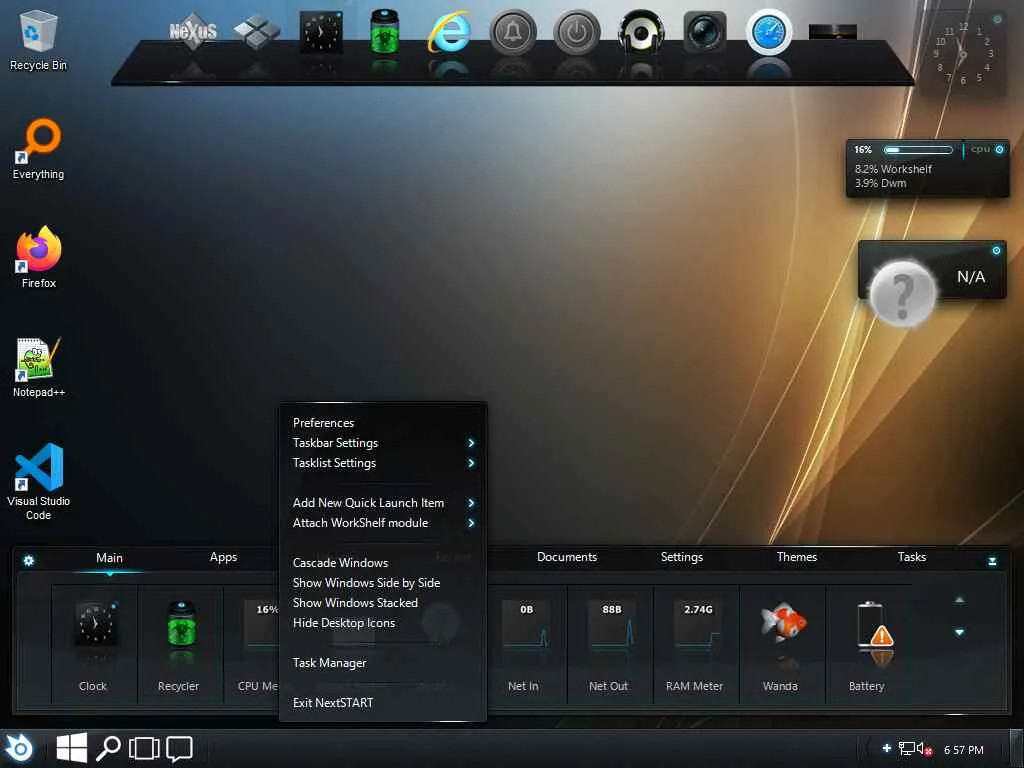Expand the Attach WorkShelf module submenu
This screenshot has width=1024, height=768.
click(383, 523)
